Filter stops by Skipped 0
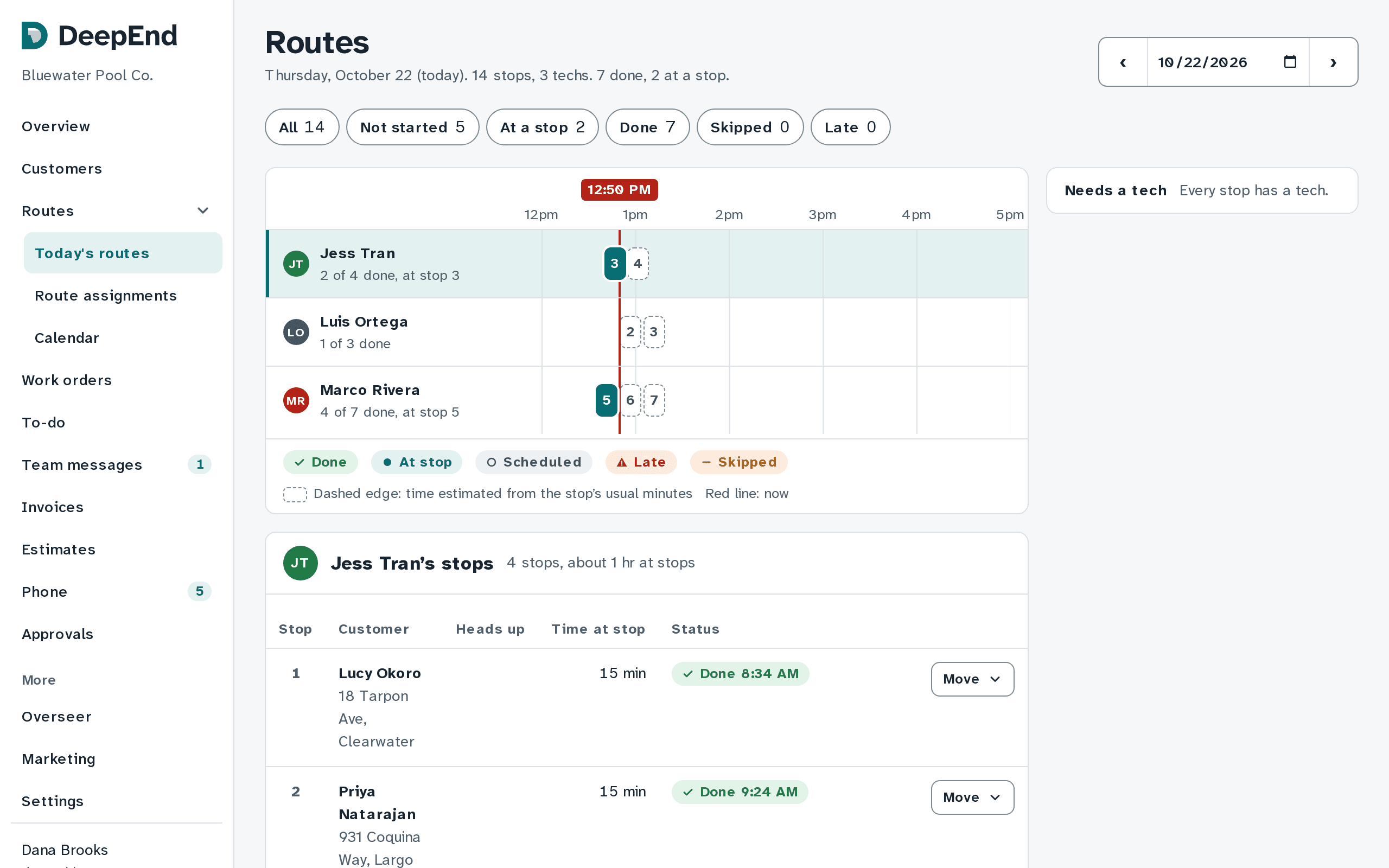The height and width of the screenshot is (868, 1389). tap(750, 127)
